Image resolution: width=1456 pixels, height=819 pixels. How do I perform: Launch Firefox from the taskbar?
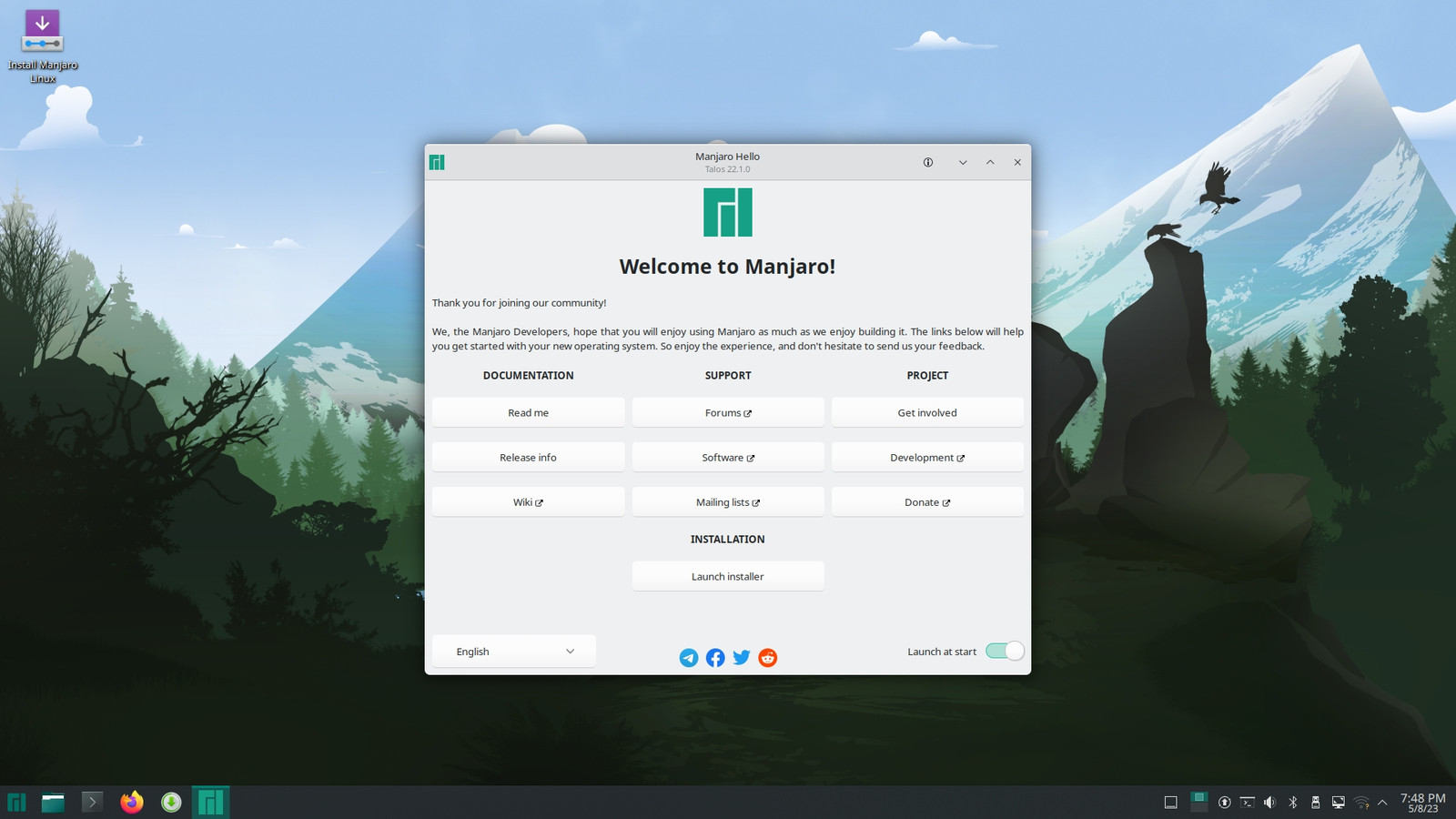pos(132,802)
